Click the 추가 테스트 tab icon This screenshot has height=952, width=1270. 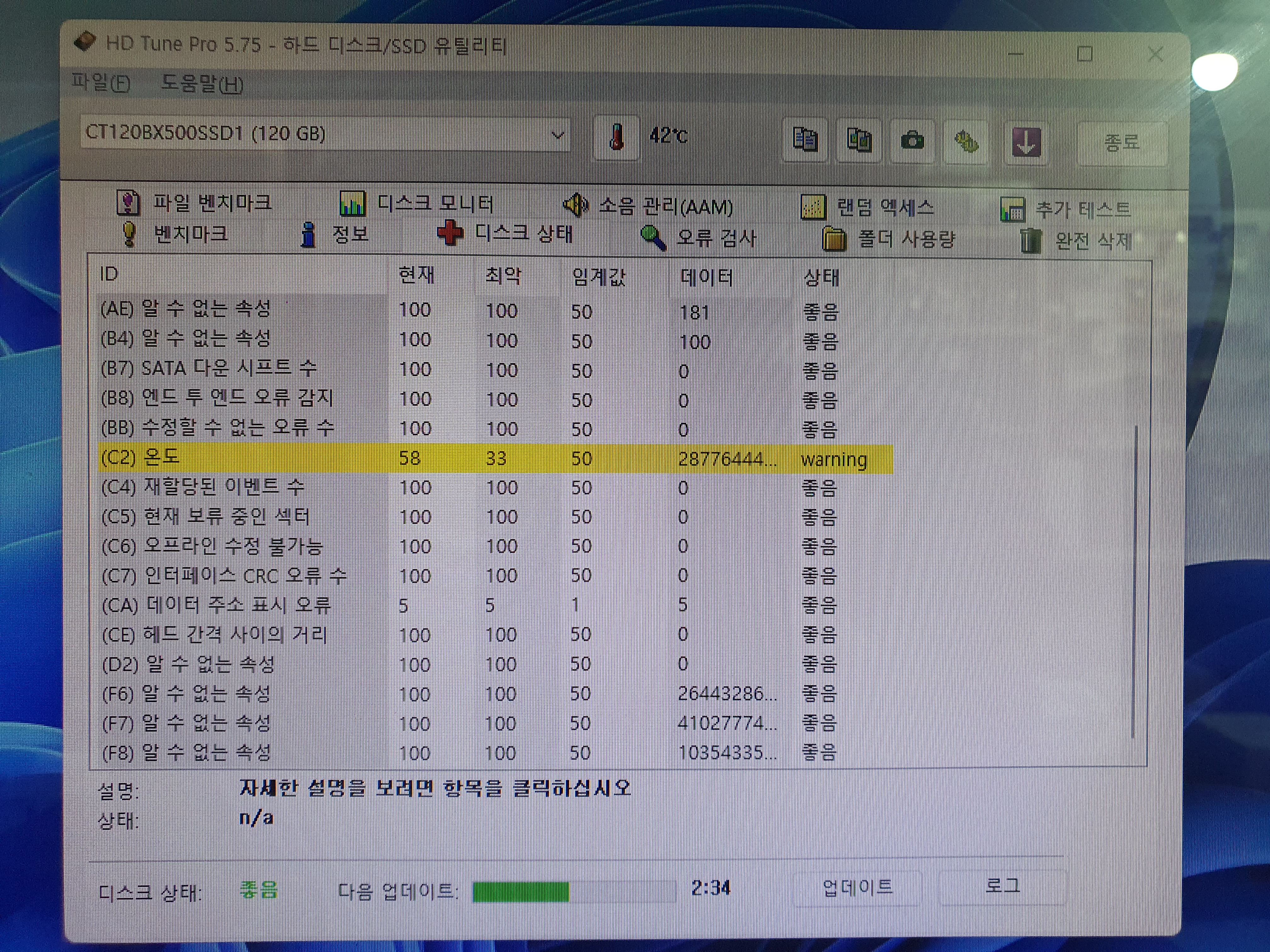[1012, 209]
